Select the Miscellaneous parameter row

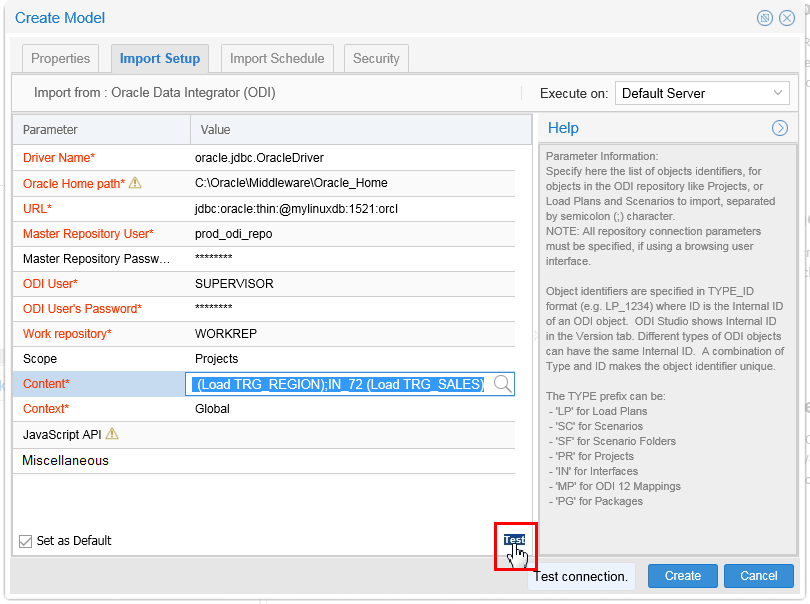coord(263,460)
